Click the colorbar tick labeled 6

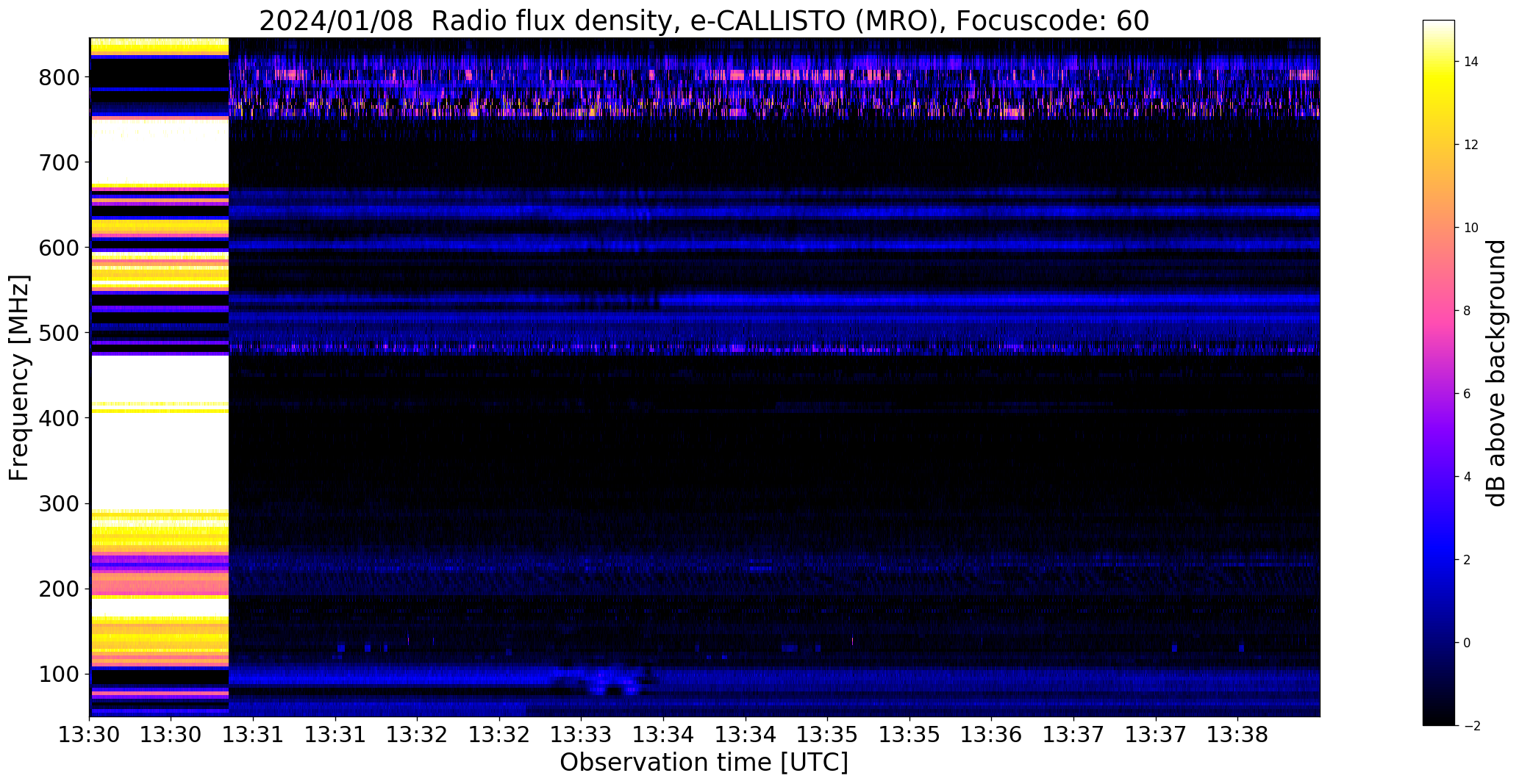tap(1467, 394)
